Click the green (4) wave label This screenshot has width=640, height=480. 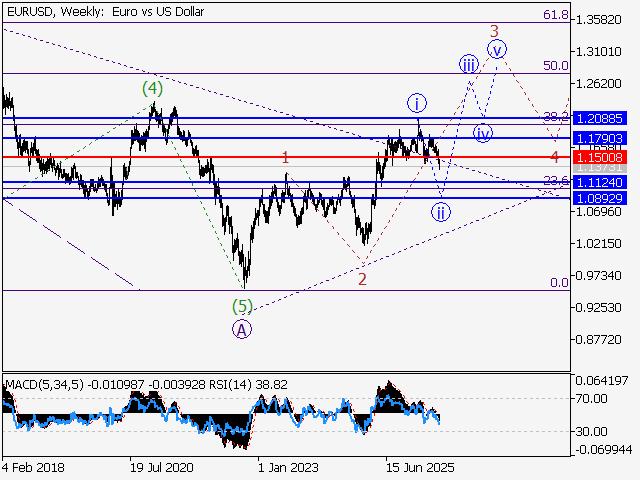pyautogui.click(x=153, y=88)
